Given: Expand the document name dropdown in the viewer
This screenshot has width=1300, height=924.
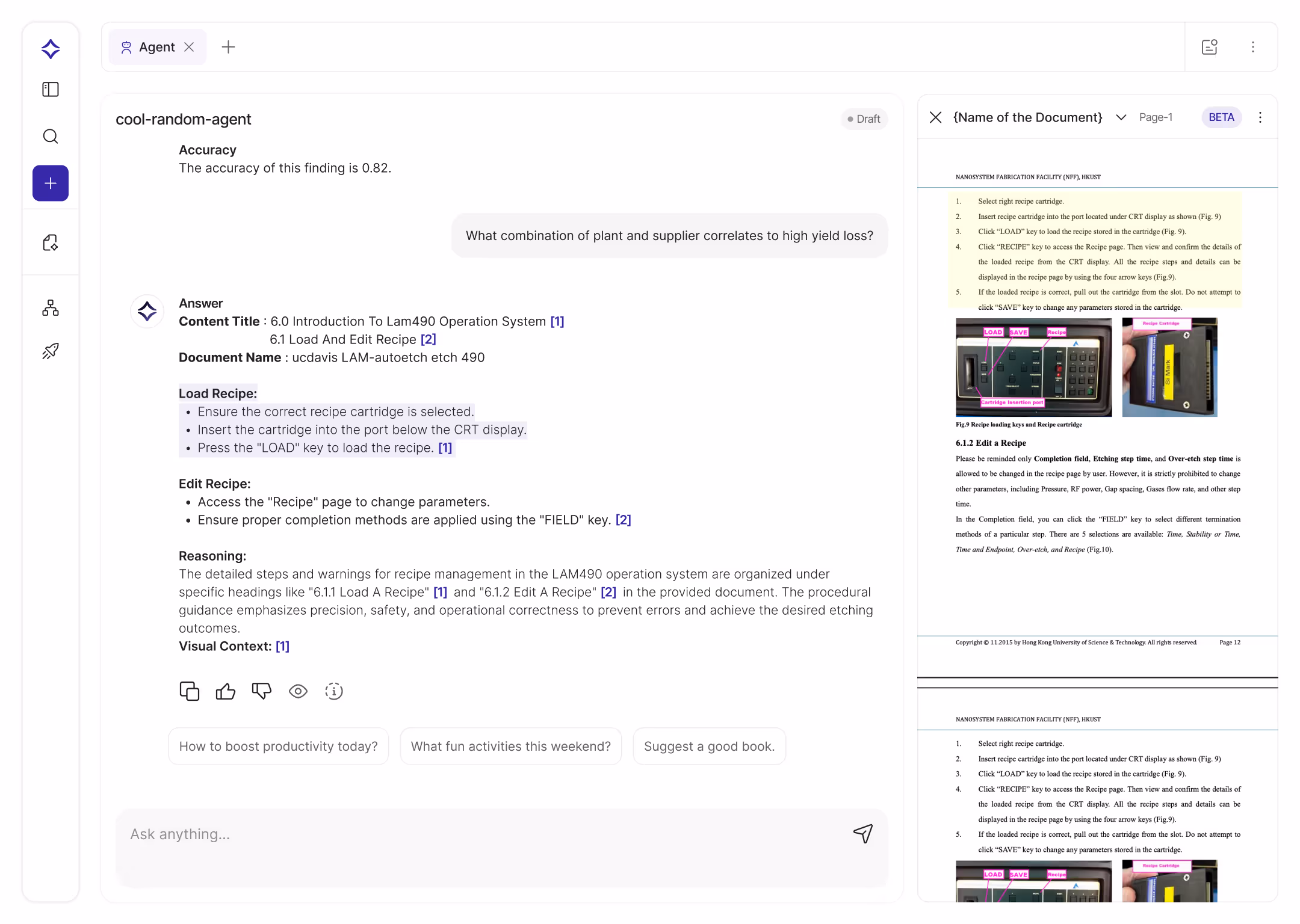Looking at the screenshot, I should click(x=1121, y=117).
